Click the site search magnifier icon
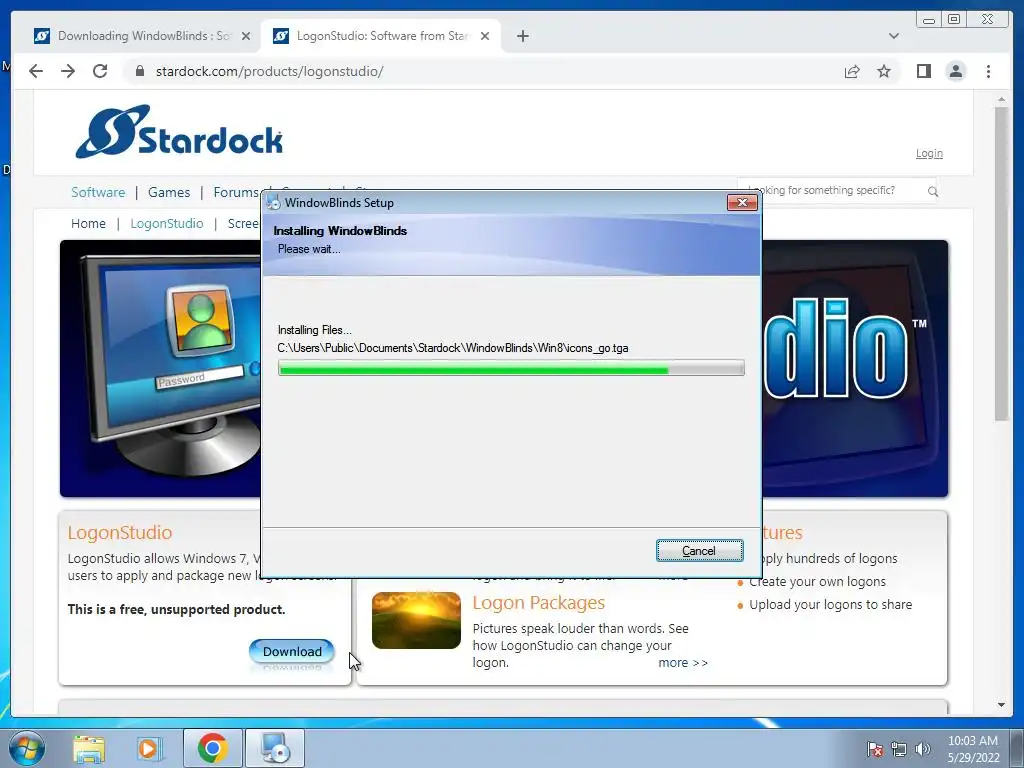 coord(933,191)
